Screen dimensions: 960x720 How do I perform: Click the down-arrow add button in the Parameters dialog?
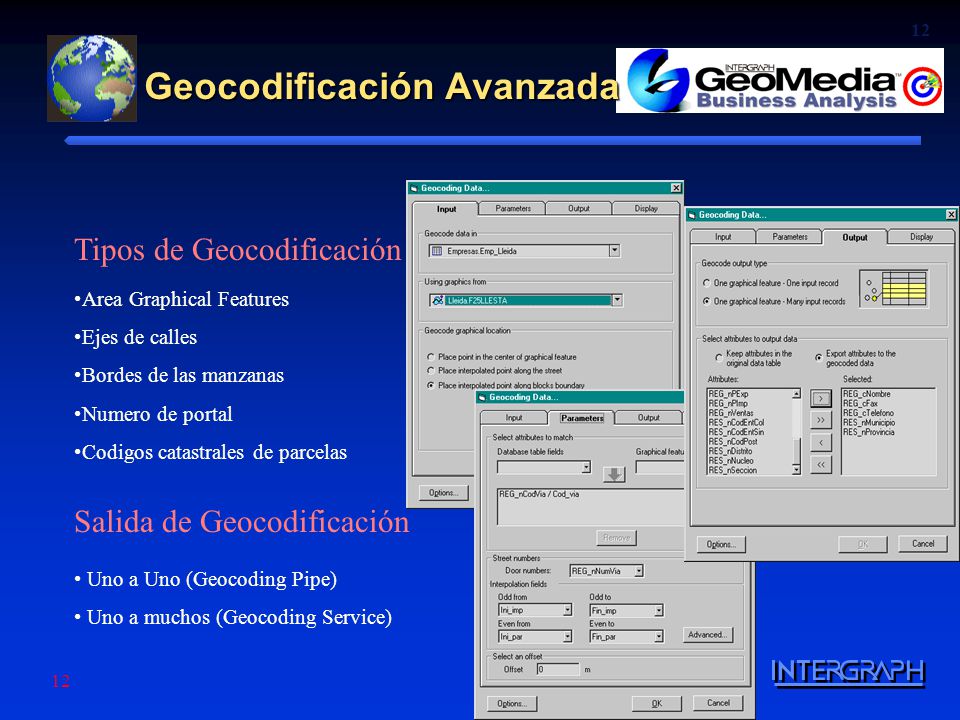tap(614, 474)
